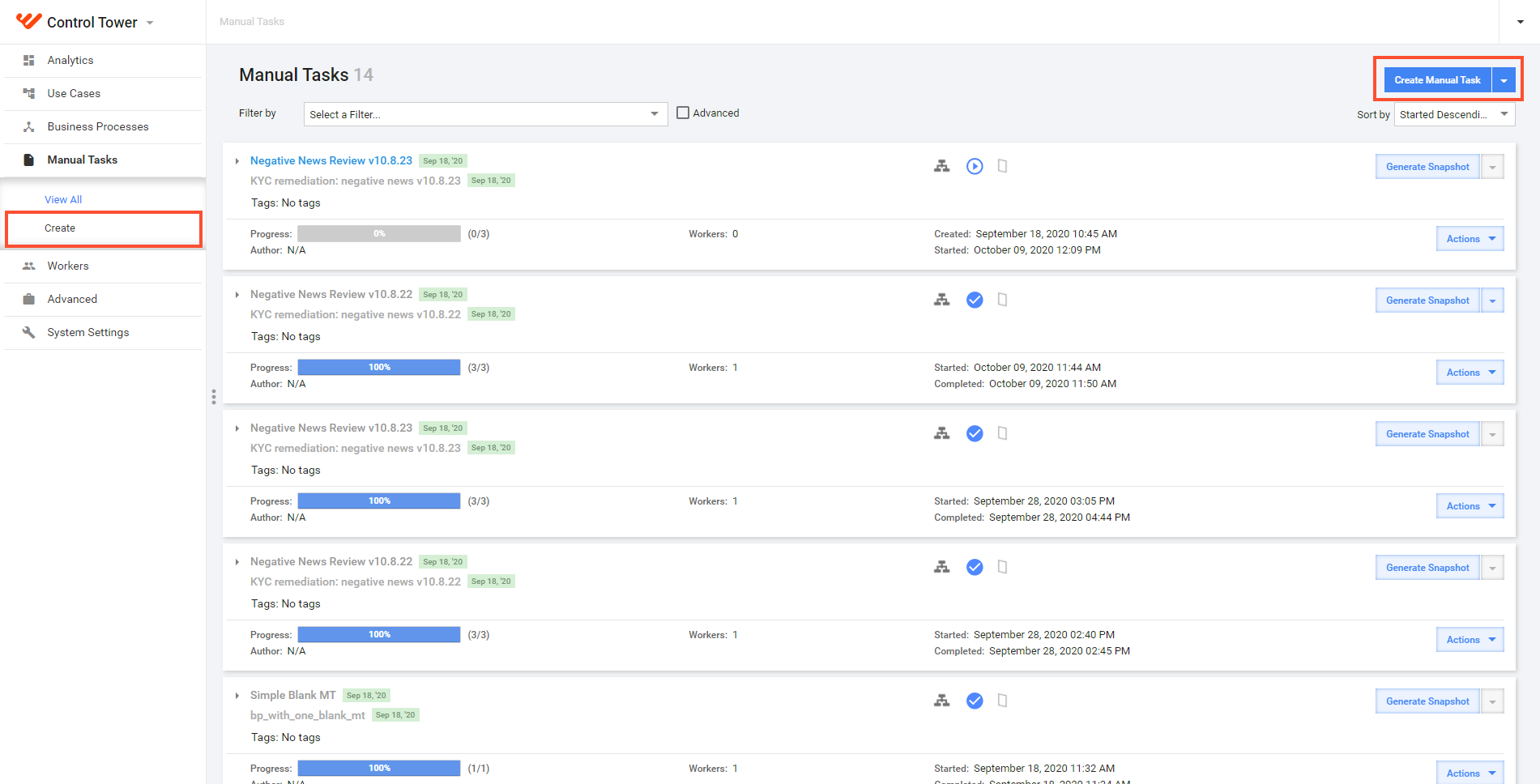The height and width of the screenshot is (784, 1540).
Task: Click bookmark icon of Sep 28 03:05 PM task
Action: pos(1002,433)
